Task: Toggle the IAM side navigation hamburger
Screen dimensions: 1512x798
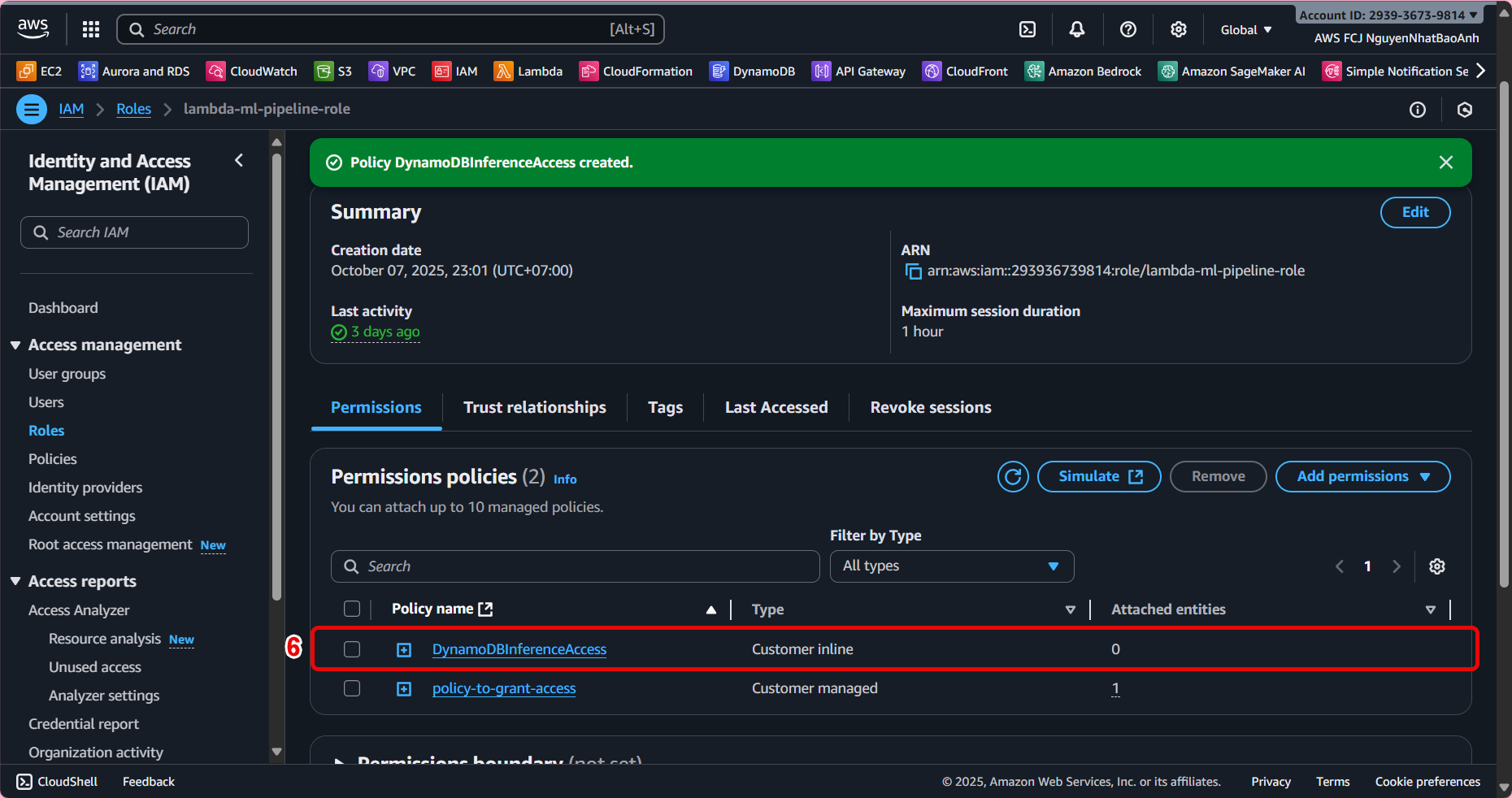Action: 32,109
